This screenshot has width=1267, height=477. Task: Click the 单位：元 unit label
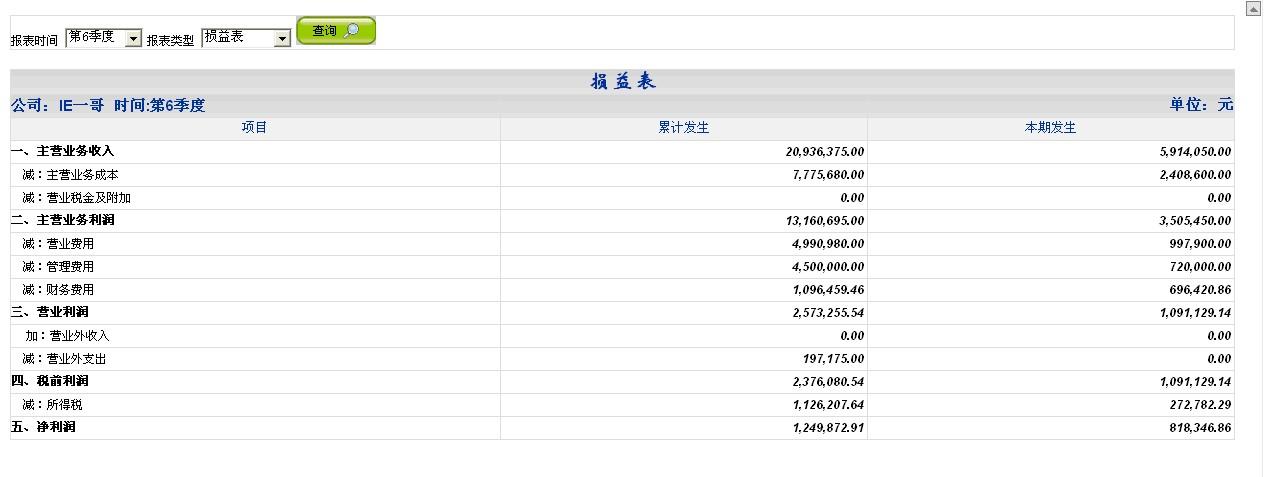[x=1202, y=105]
